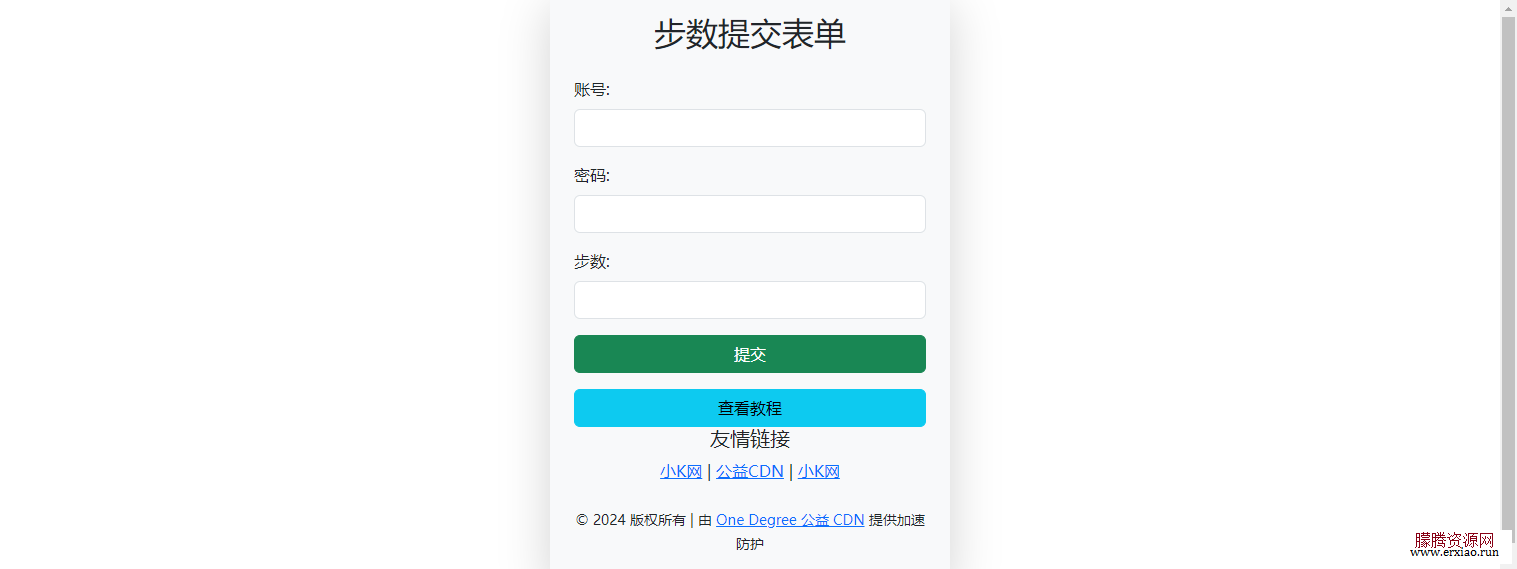Screen dimensions: 1517x569
Task: Click the scrollbar up arrow
Action: click(1508, 7)
